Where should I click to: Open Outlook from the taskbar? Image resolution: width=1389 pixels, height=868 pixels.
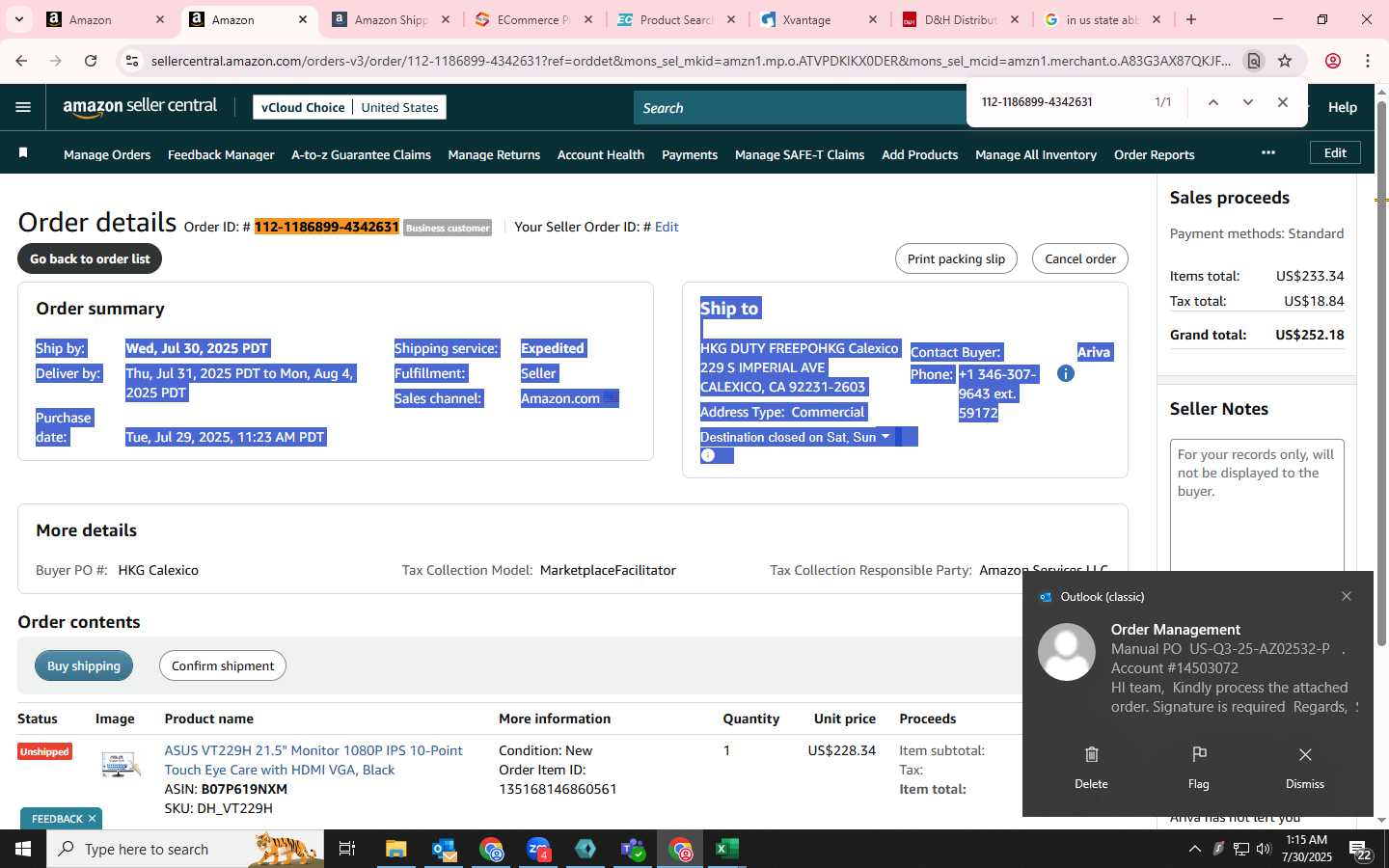click(x=444, y=849)
